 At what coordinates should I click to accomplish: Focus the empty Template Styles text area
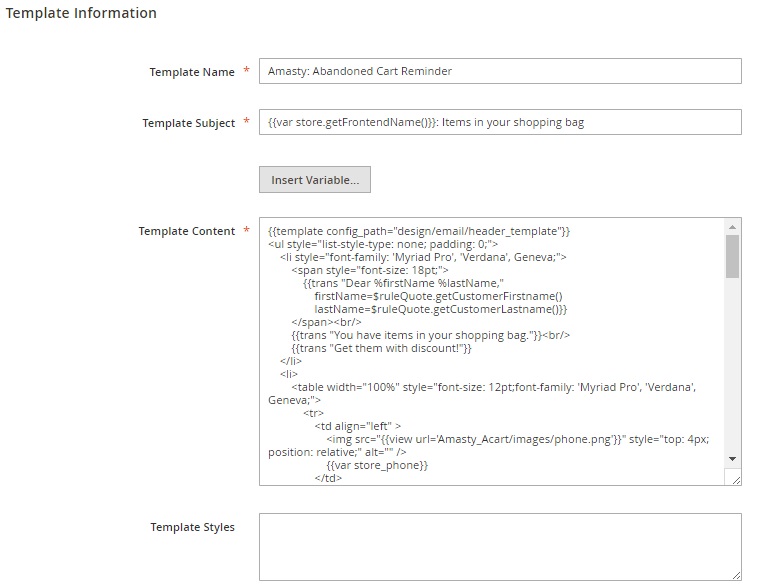click(x=499, y=546)
